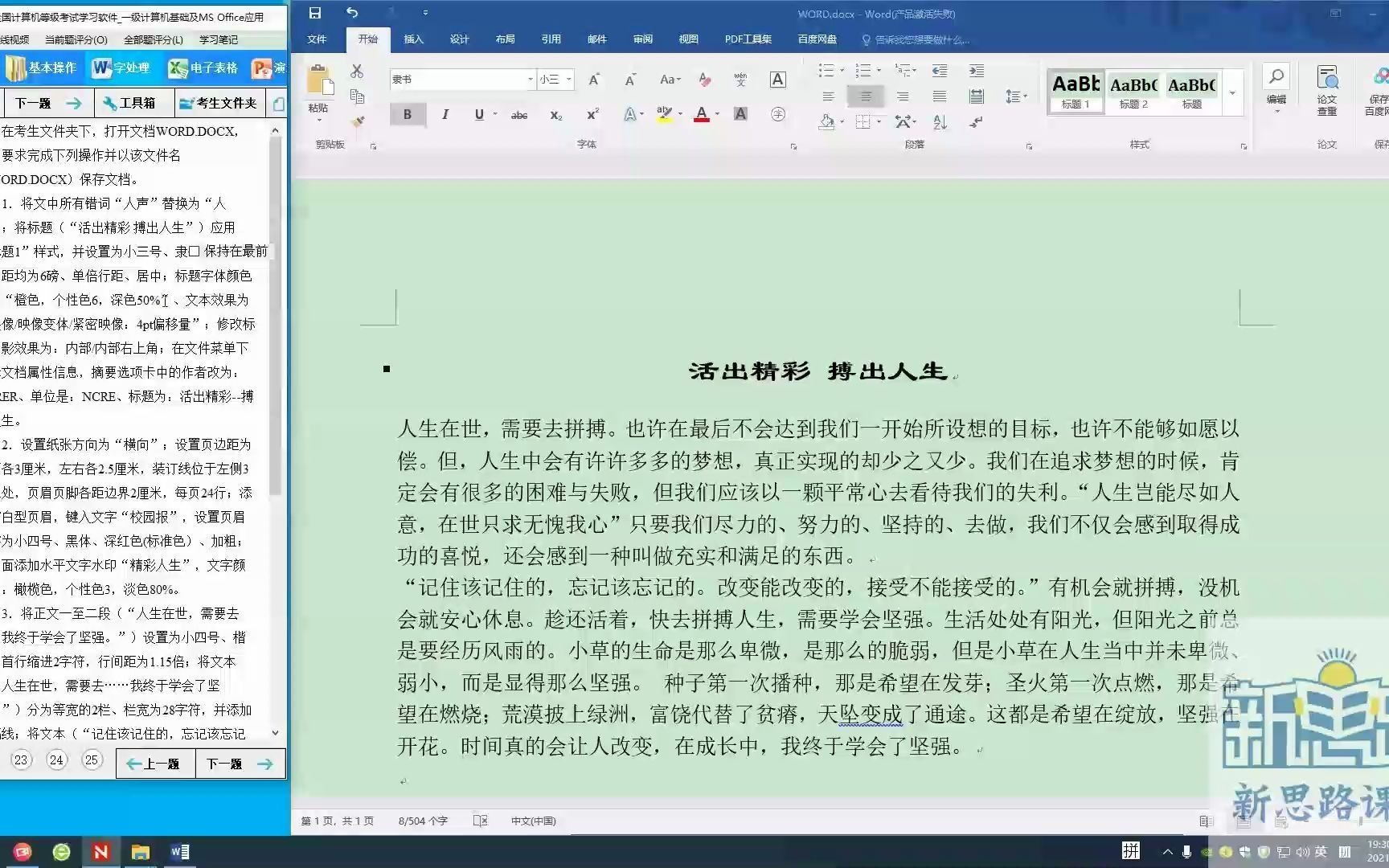Click the superscript icon
The image size is (1389, 868).
(x=592, y=113)
